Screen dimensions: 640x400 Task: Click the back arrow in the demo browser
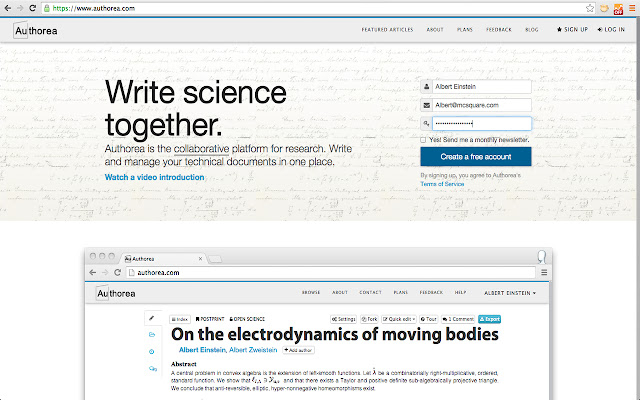coord(93,273)
